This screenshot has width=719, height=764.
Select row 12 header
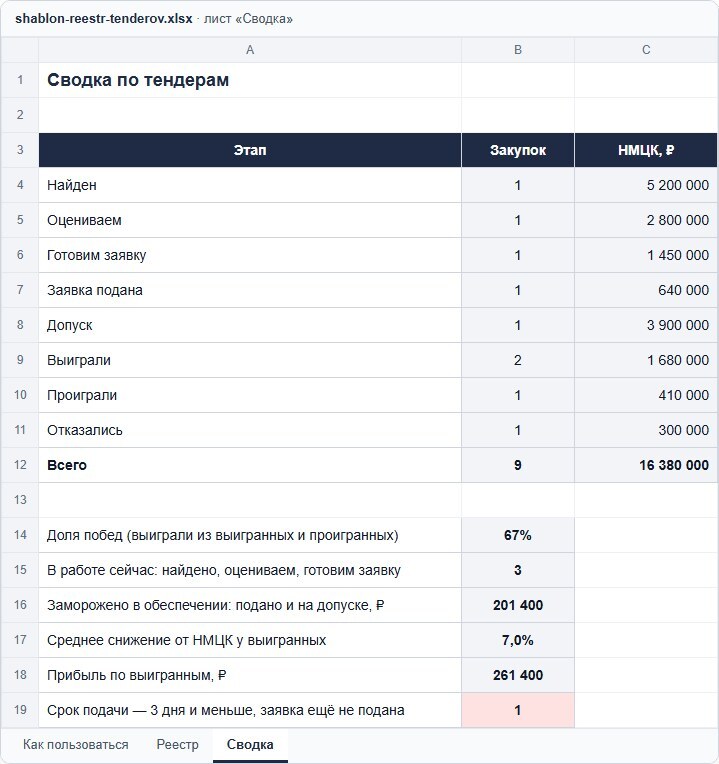point(20,465)
